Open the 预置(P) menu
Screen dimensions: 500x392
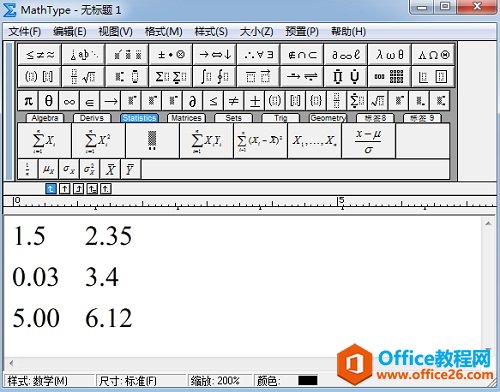(302, 32)
